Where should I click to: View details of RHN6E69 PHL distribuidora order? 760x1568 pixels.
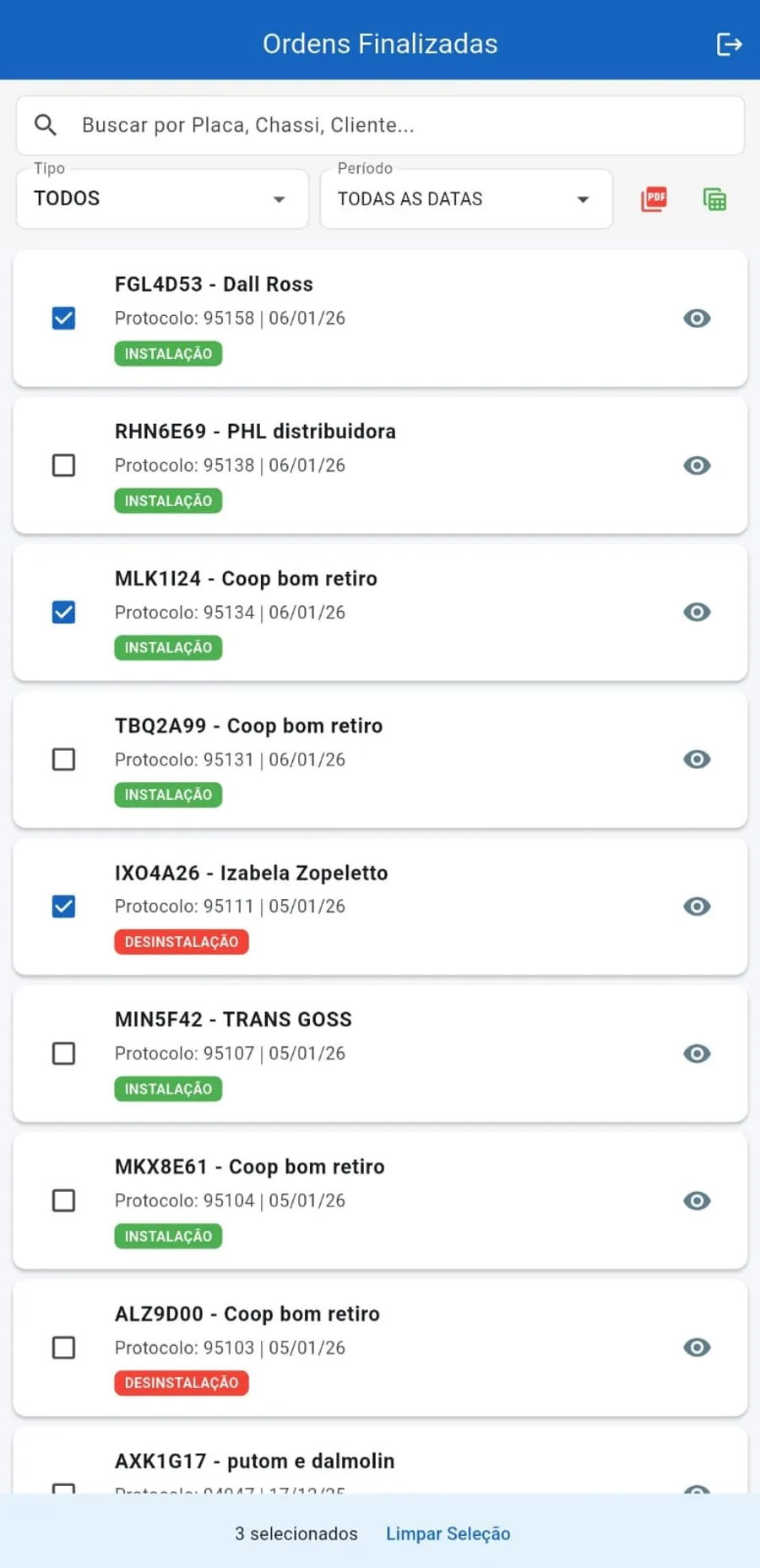[x=697, y=465]
